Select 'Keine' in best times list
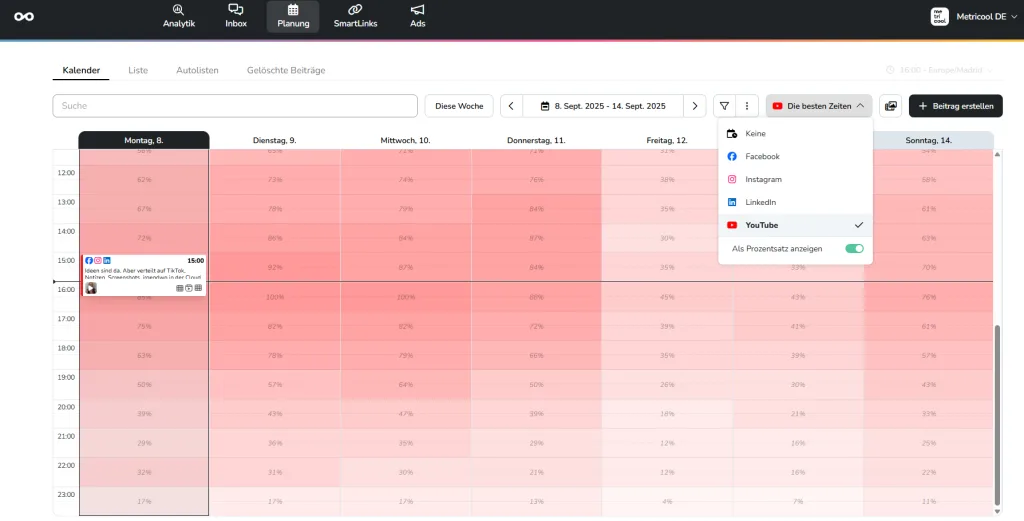The height and width of the screenshot is (521, 1024). tap(756, 133)
